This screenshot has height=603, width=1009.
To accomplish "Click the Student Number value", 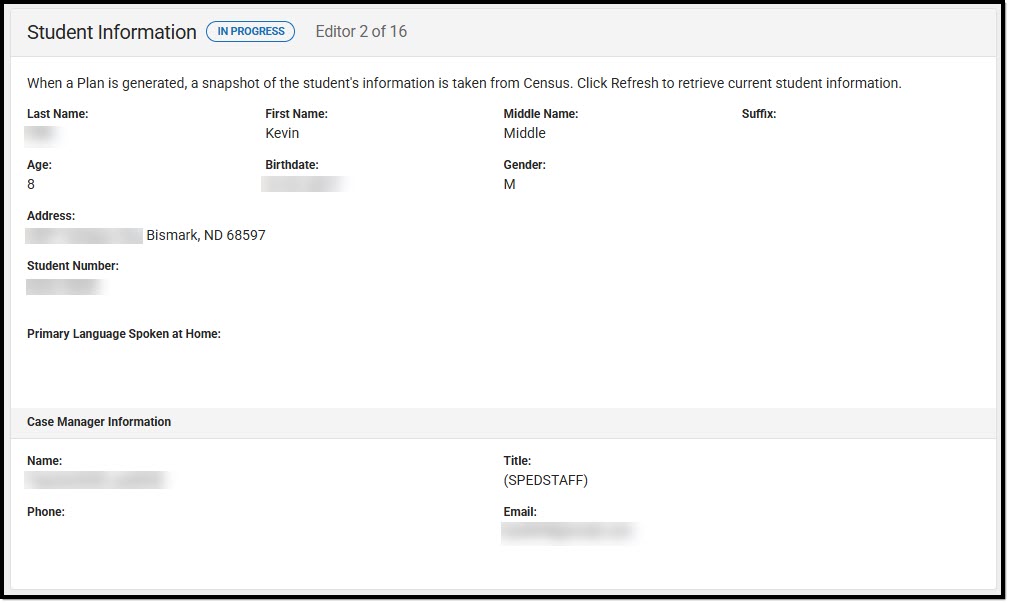I will [x=65, y=286].
